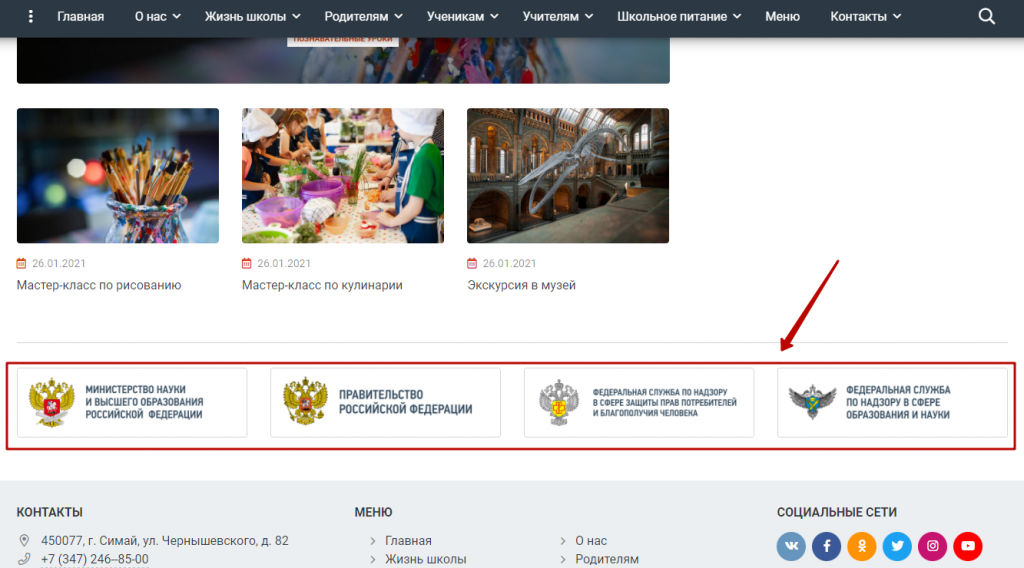Open «Экскурсия в музей» article link
The width and height of the screenshot is (1024, 568).
[521, 285]
